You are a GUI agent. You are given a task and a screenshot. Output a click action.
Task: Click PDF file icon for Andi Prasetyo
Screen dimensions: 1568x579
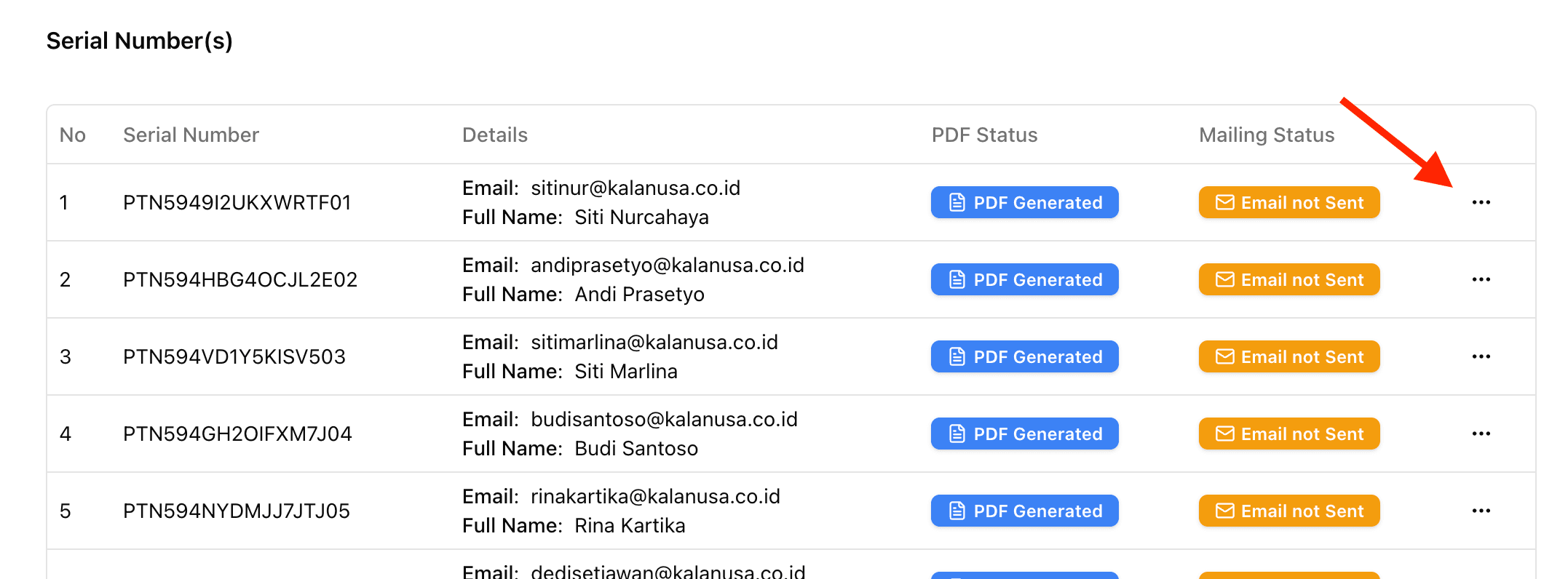coord(957,279)
